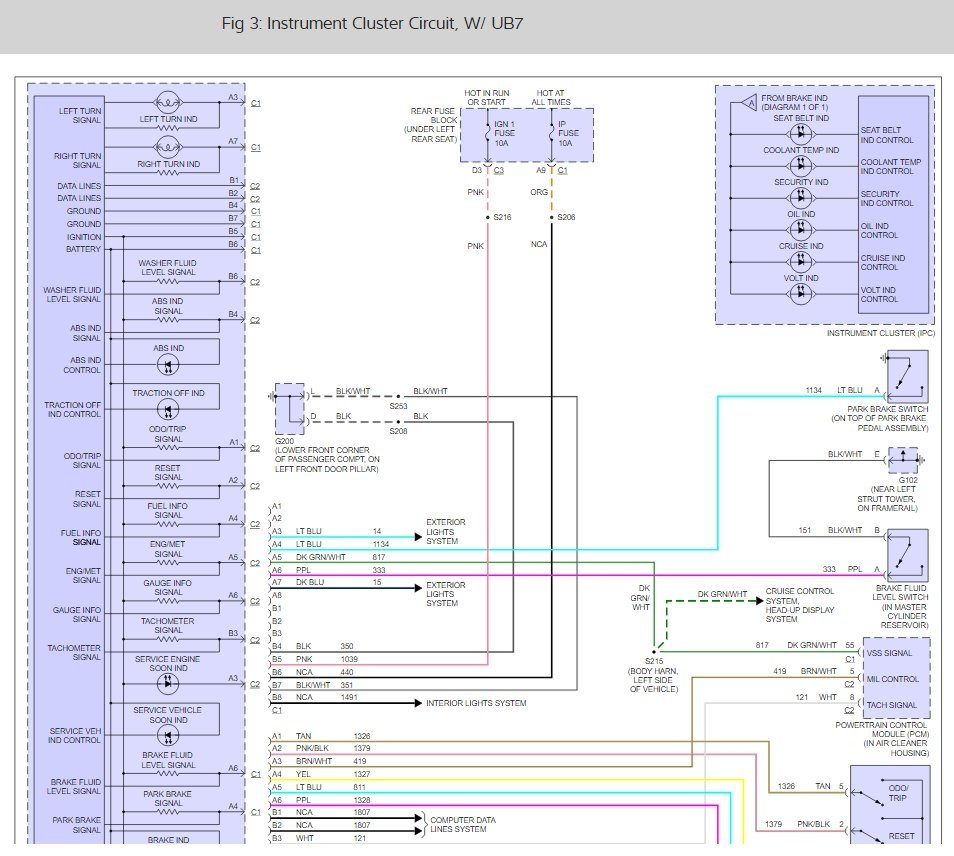The height and width of the screenshot is (856, 954).
Task: Click the 'WASHER FLUID LEVEL SIGNAL' resistor label
Action: tap(167, 268)
